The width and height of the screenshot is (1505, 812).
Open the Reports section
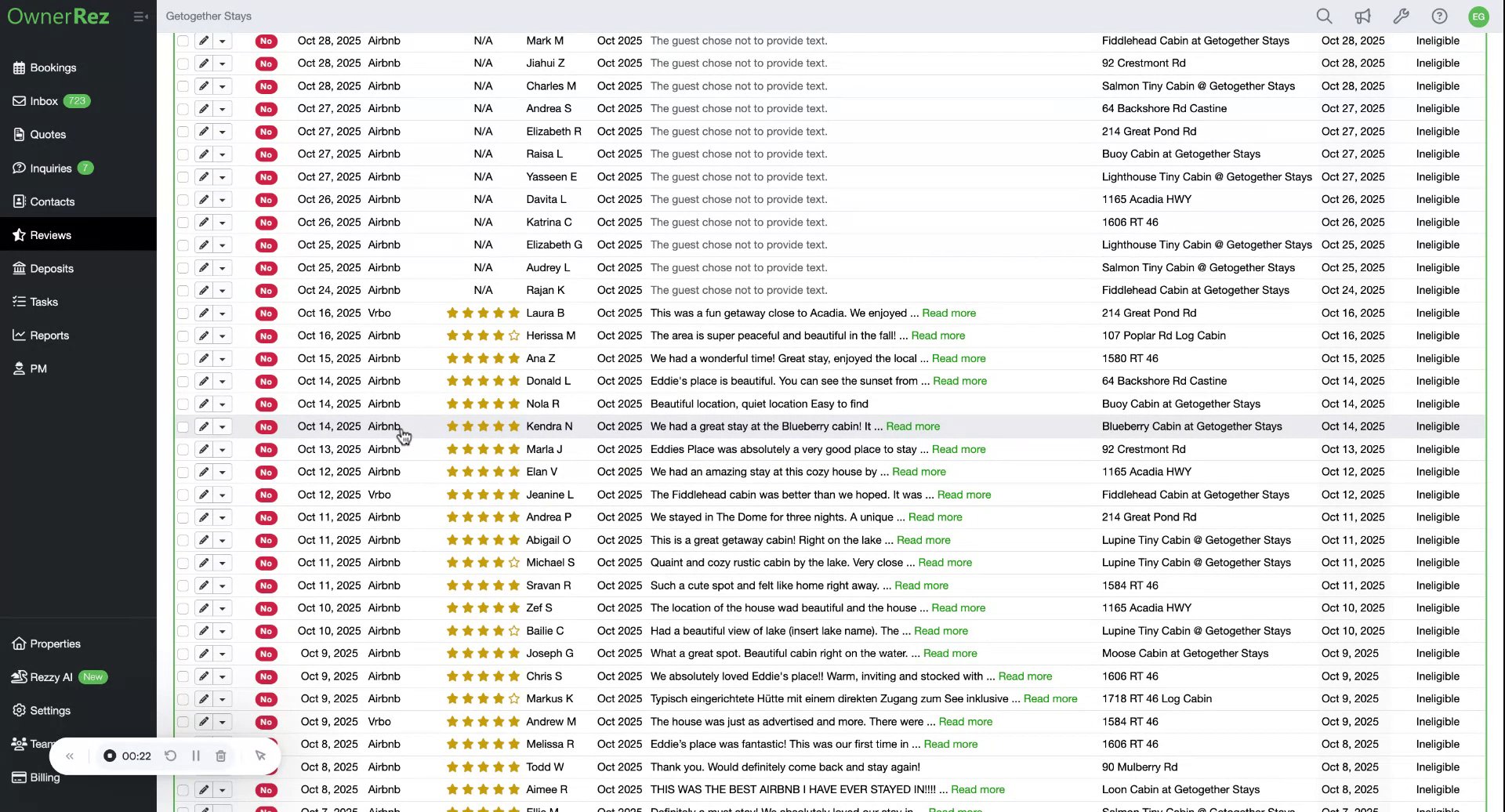pos(49,335)
